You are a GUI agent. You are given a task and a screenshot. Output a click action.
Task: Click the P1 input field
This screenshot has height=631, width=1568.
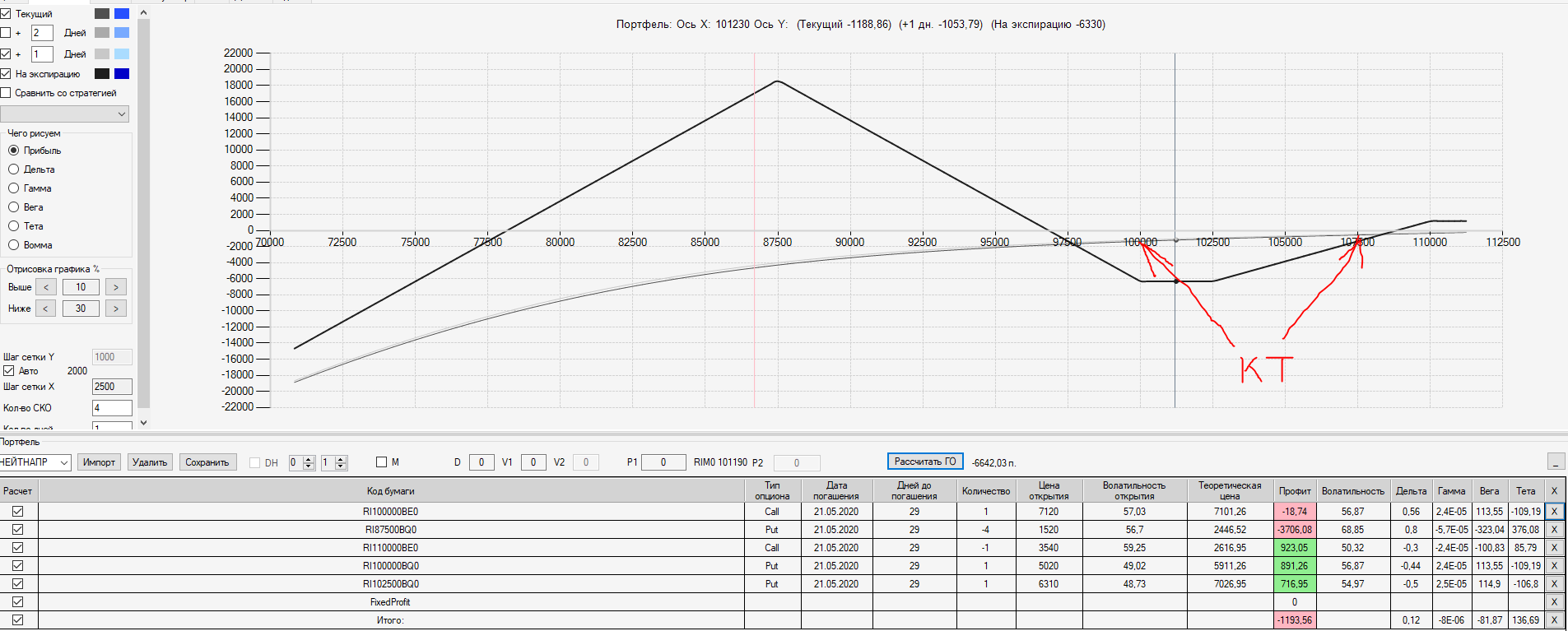663,462
